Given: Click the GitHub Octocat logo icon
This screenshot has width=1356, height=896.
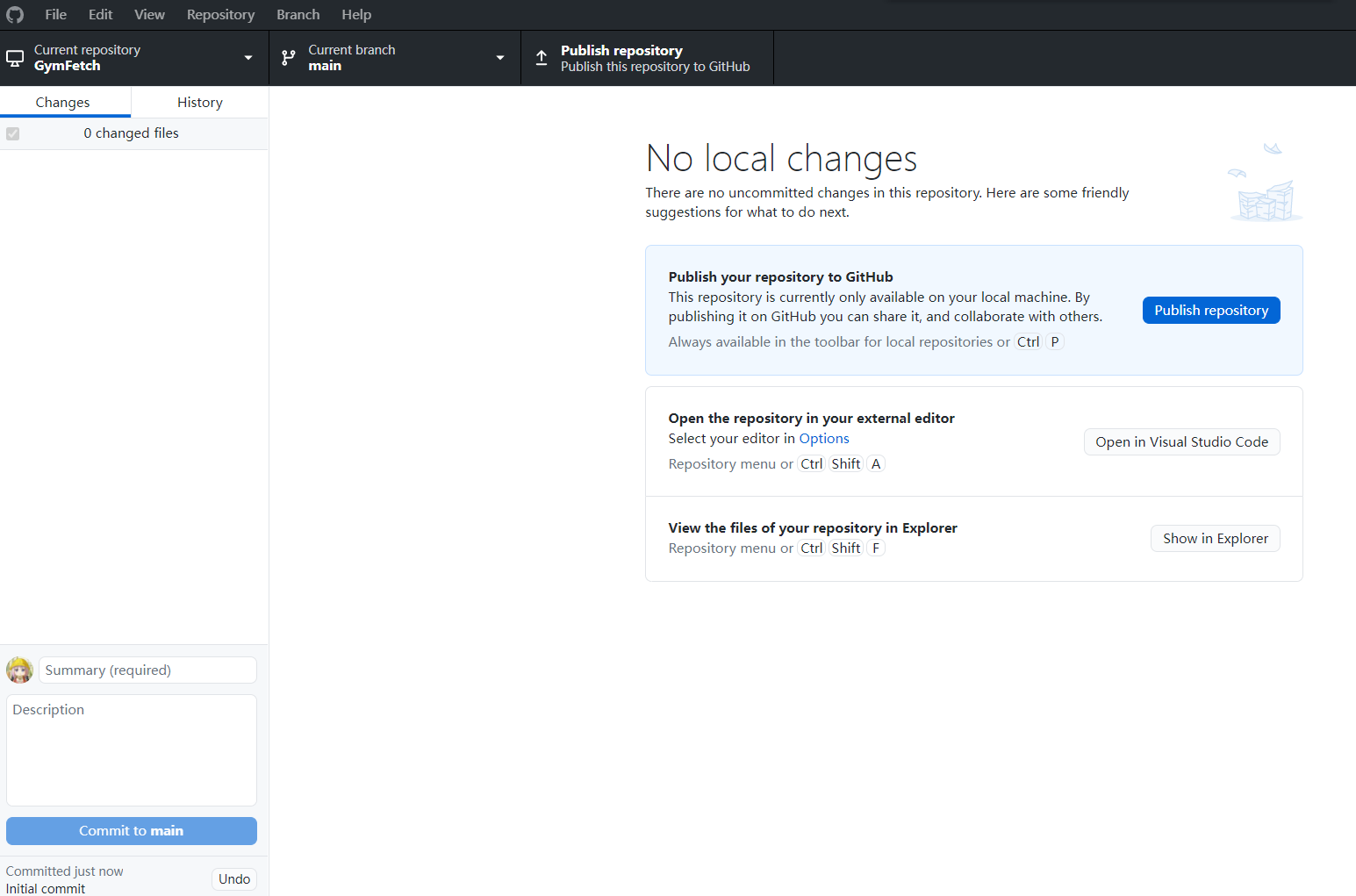Looking at the screenshot, I should pyautogui.click(x=15, y=15).
